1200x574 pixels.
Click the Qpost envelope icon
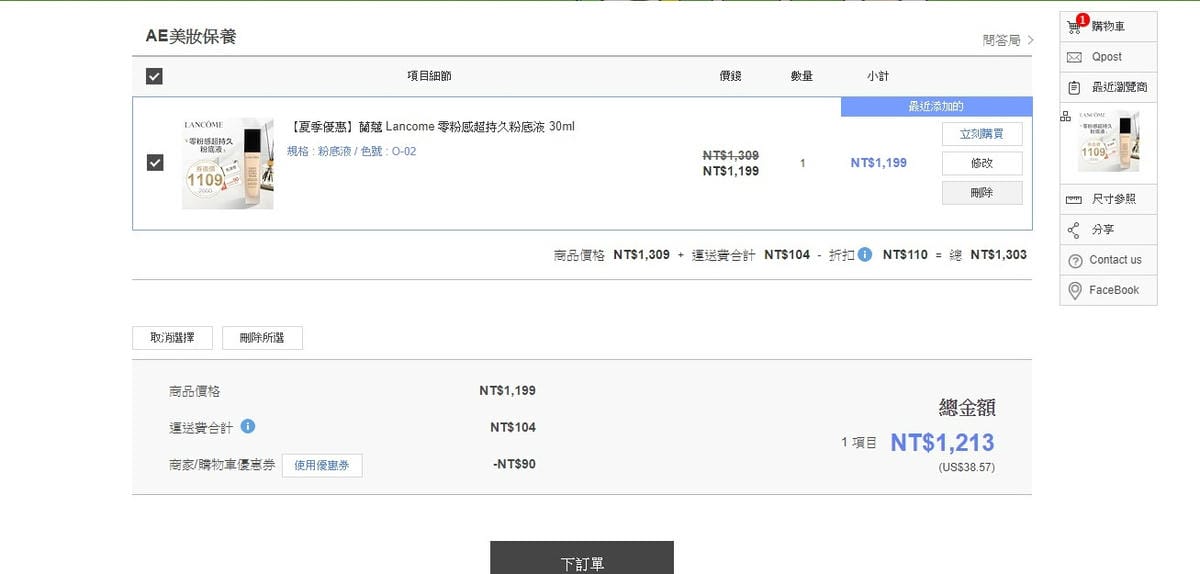click(x=1075, y=57)
